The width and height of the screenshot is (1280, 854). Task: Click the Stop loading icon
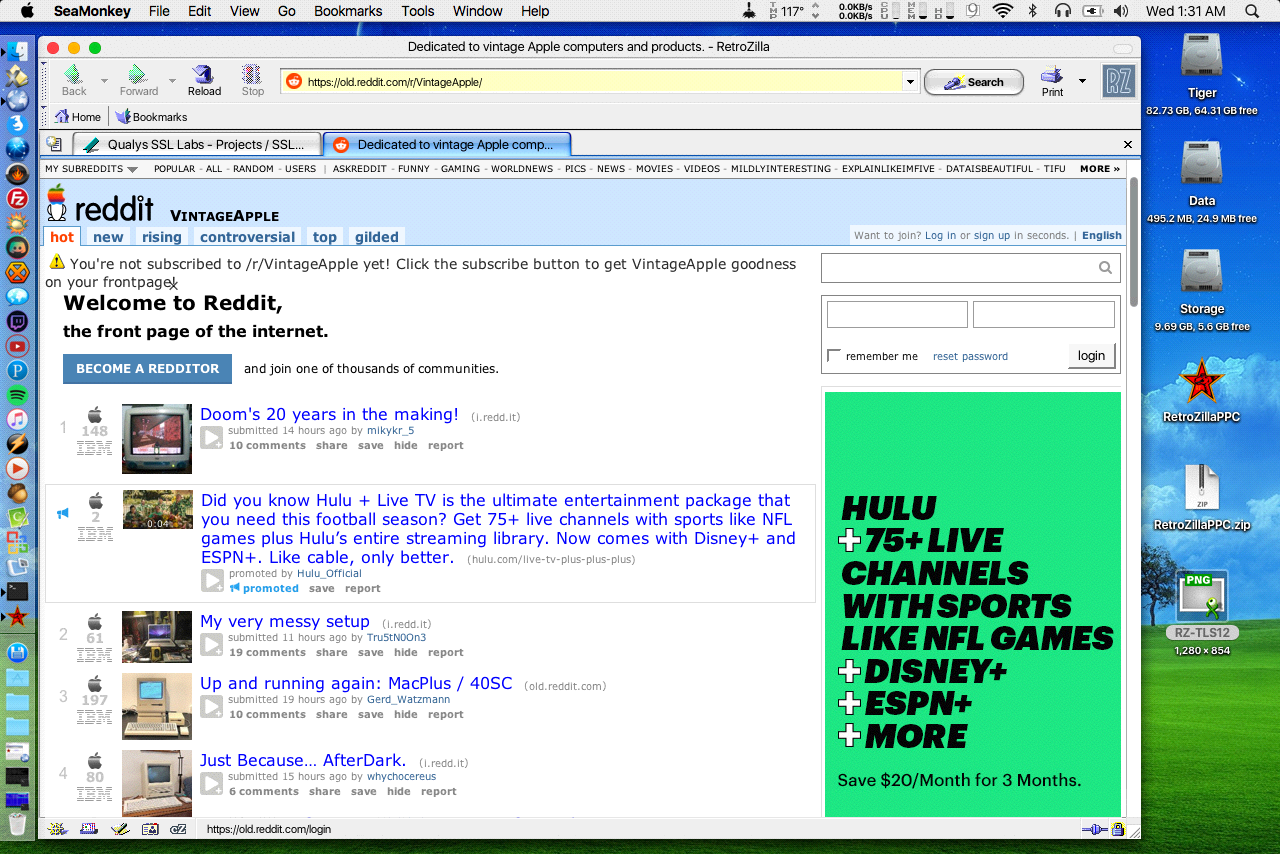(252, 75)
